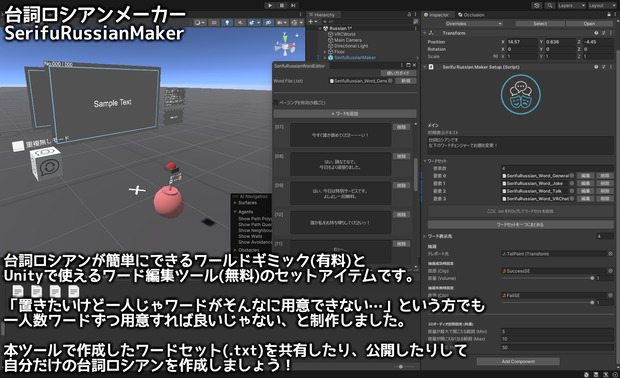Viewport: 620px width, 378px height.
Task: Edit the text of word entry 10
Action: pos(340,223)
